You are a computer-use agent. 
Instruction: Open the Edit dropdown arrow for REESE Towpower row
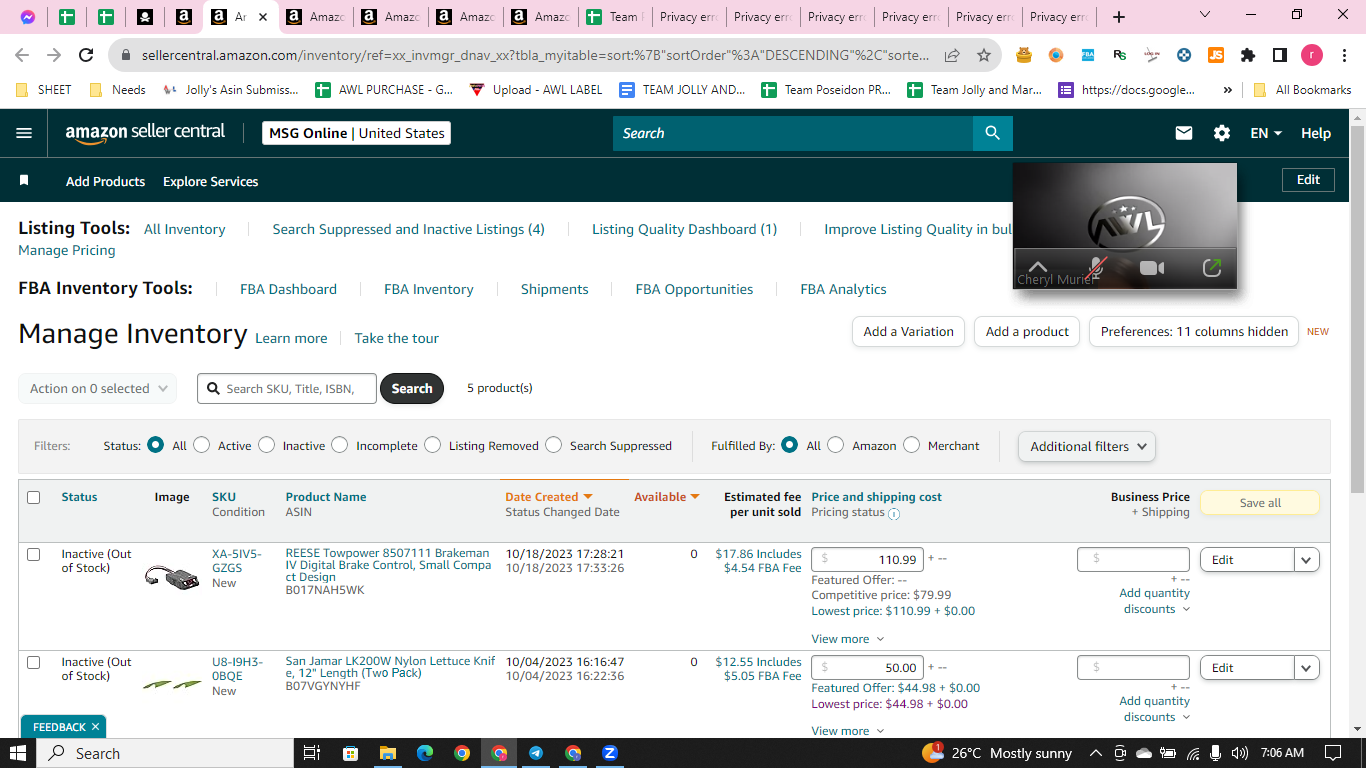tap(1307, 560)
